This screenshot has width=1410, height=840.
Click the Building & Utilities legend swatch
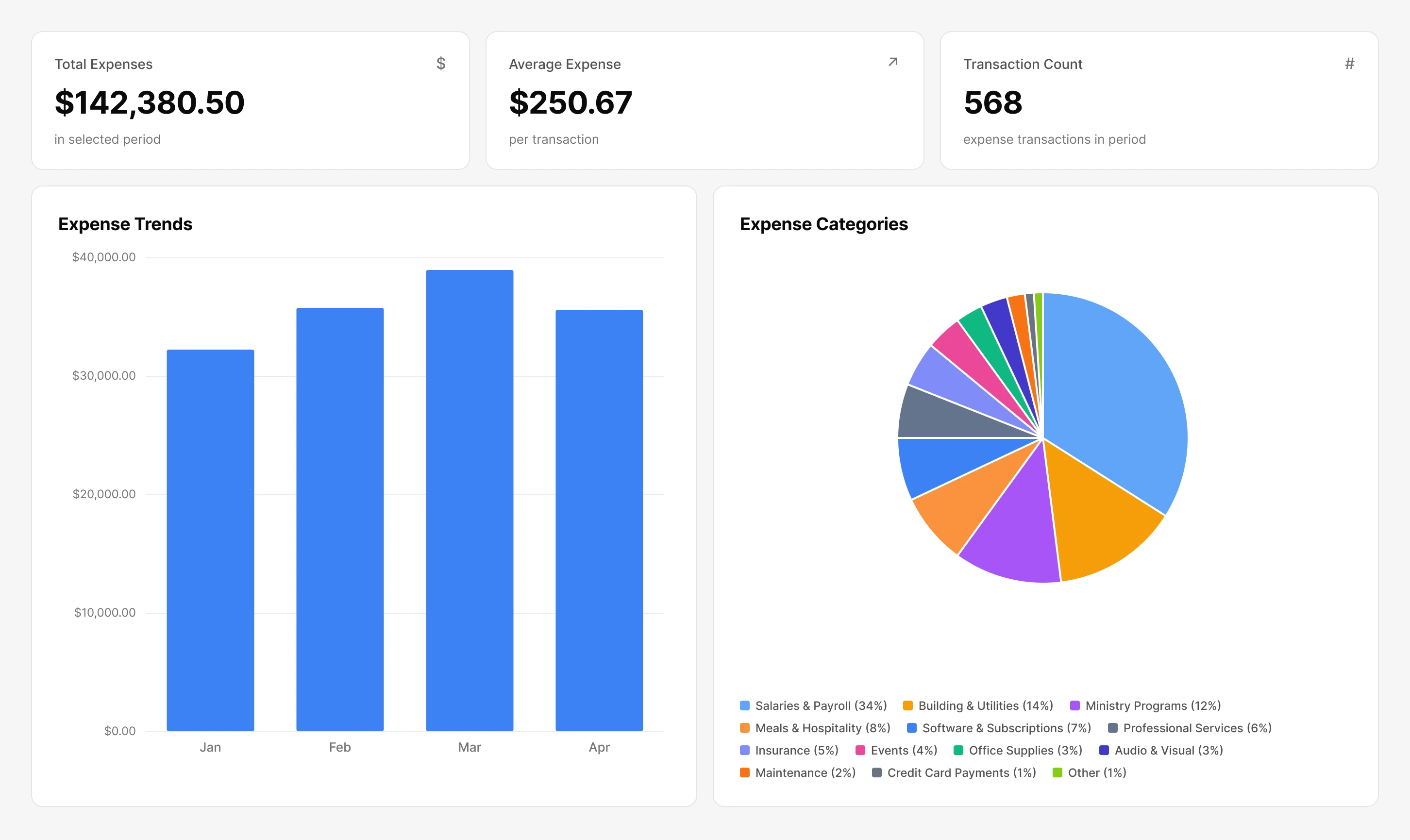pos(908,706)
